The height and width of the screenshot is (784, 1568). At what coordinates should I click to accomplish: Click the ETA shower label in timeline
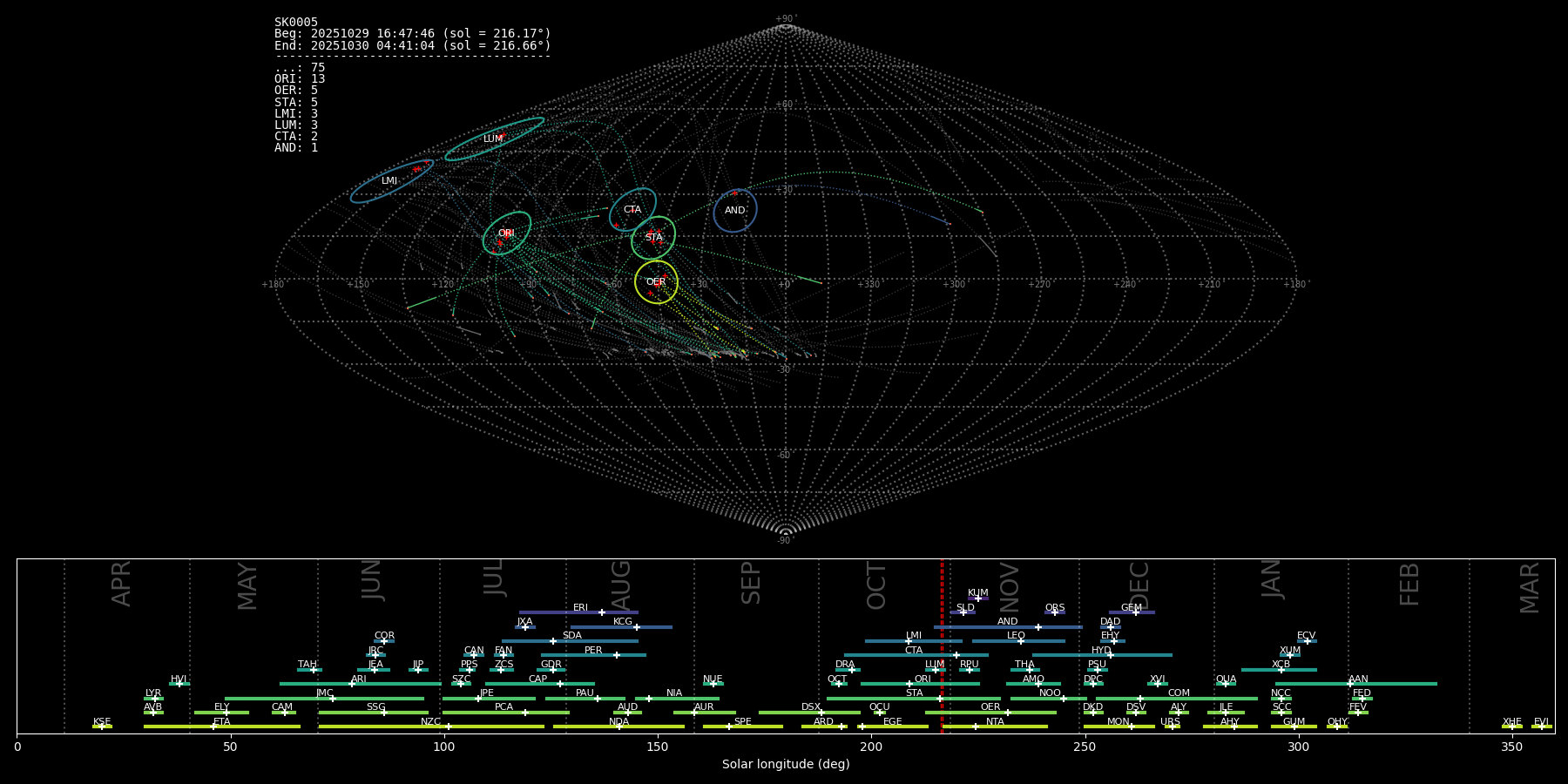(222, 722)
